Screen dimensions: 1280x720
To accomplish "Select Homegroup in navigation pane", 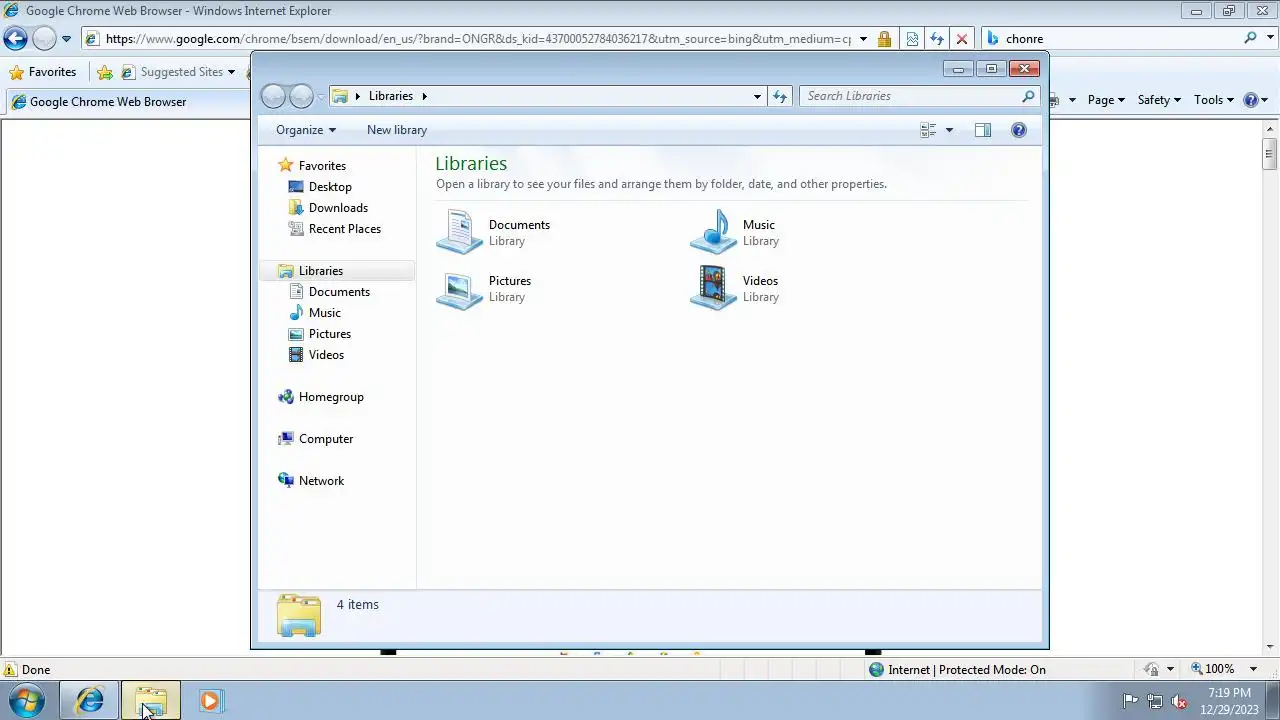I will pyautogui.click(x=331, y=397).
